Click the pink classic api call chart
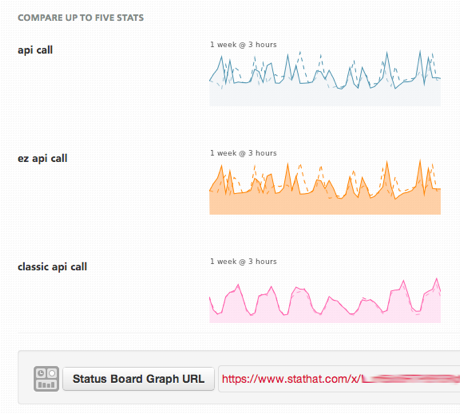Image resolution: width=460 pixels, height=414 pixels. [x=325, y=300]
